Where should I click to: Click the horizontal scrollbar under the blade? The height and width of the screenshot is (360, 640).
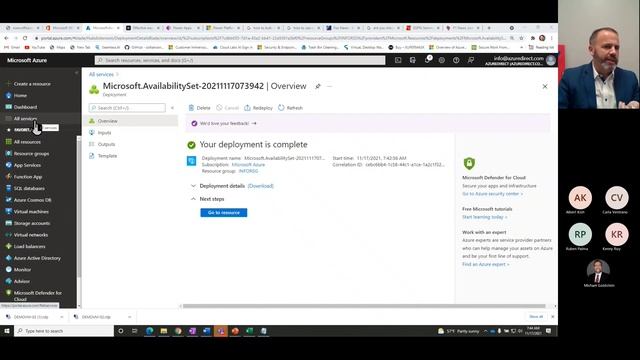(x=364, y=306)
